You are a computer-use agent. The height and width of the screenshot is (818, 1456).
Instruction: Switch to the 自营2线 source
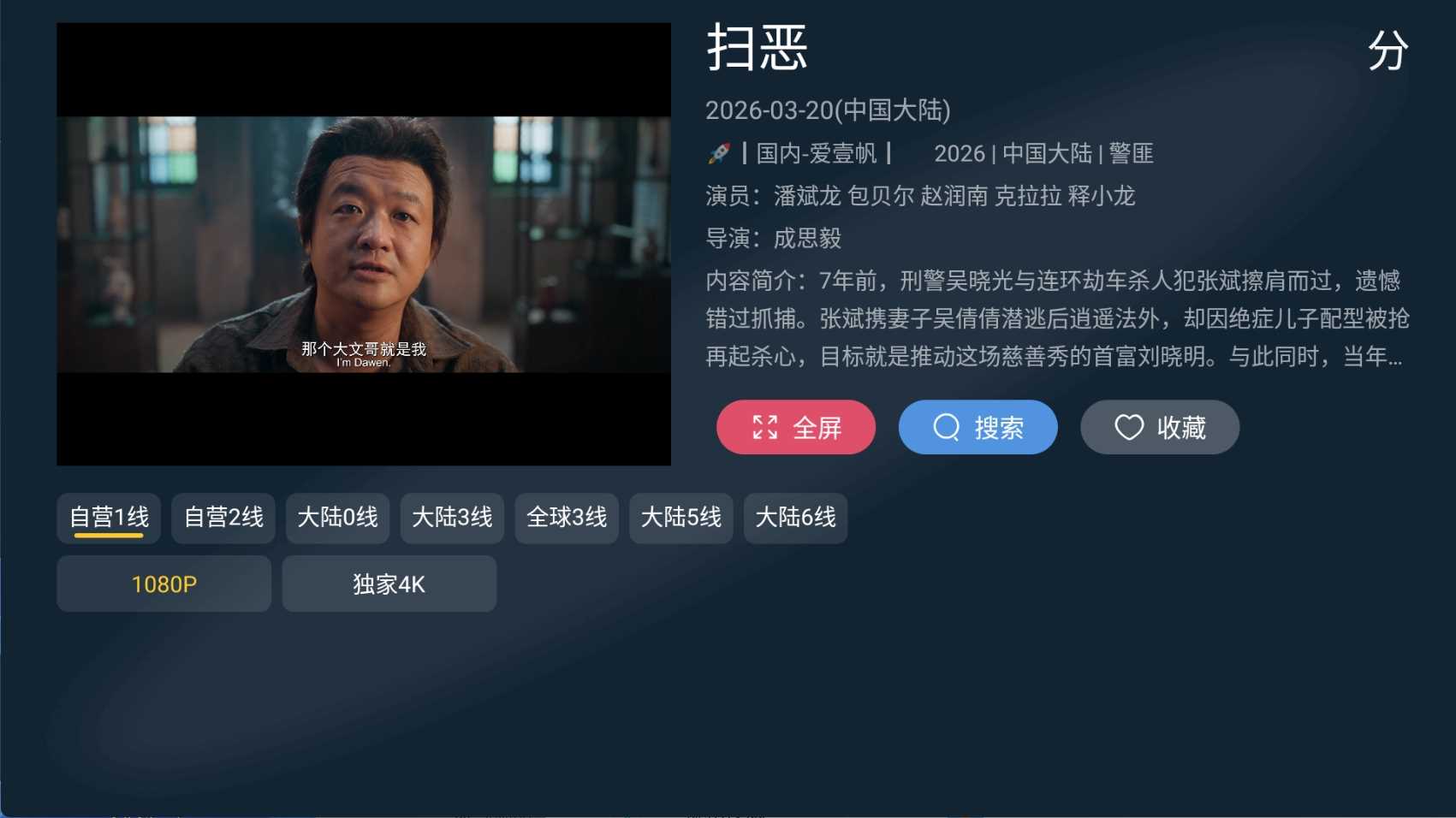click(x=223, y=518)
